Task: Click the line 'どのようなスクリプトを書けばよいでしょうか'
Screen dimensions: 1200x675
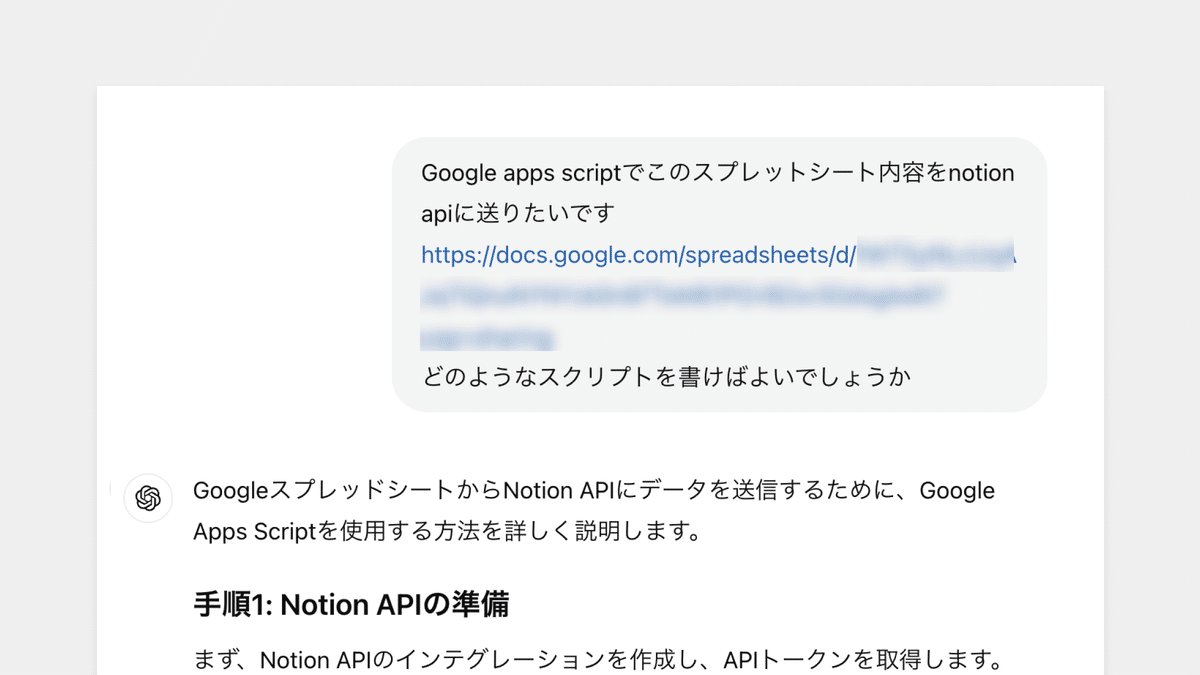Action: 666,378
